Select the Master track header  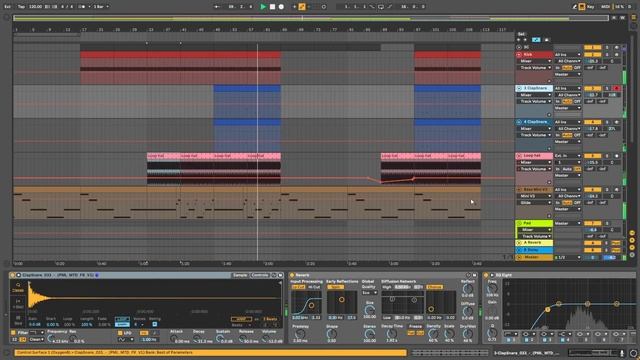534,258
